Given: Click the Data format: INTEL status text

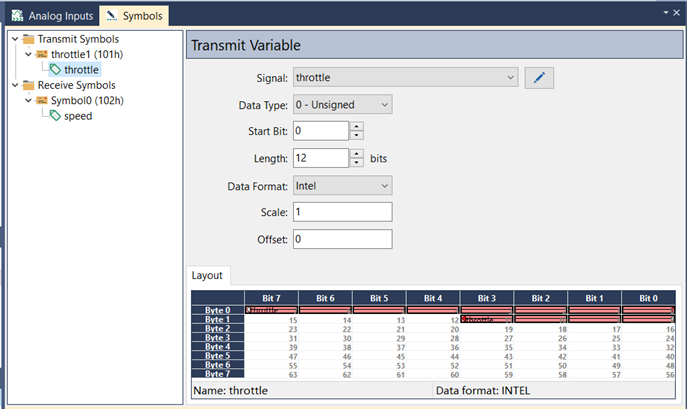Looking at the screenshot, I should pos(483,391).
